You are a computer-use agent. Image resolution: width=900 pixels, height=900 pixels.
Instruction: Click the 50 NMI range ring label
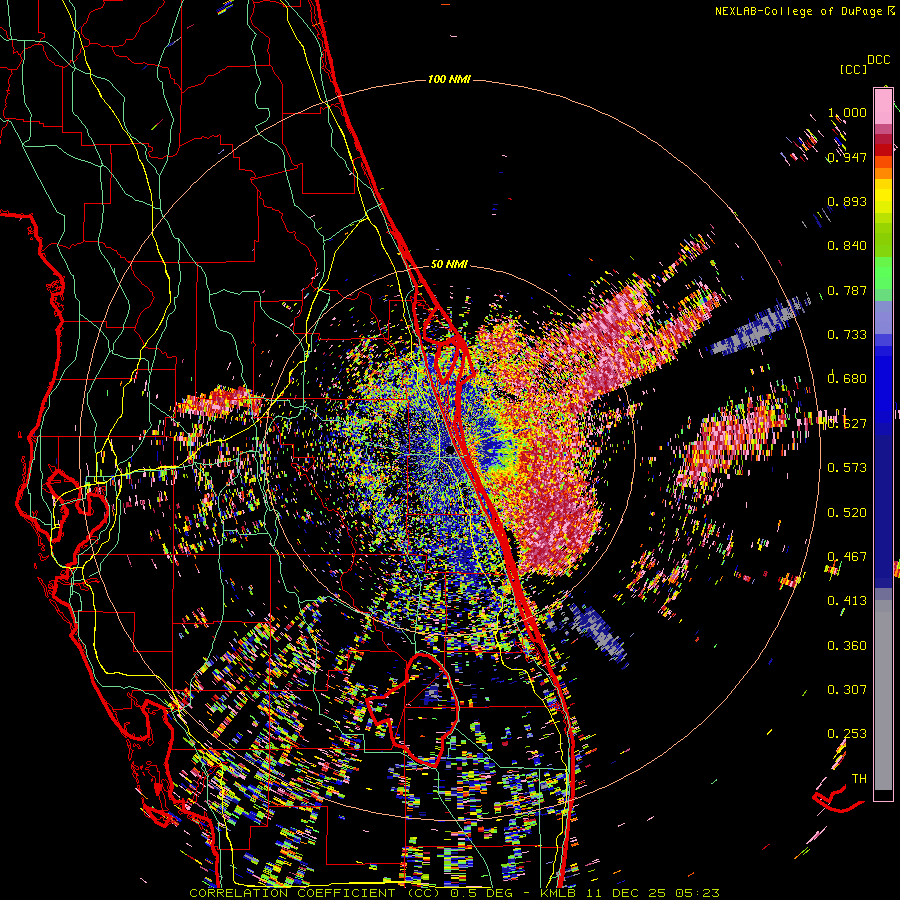pyautogui.click(x=449, y=265)
